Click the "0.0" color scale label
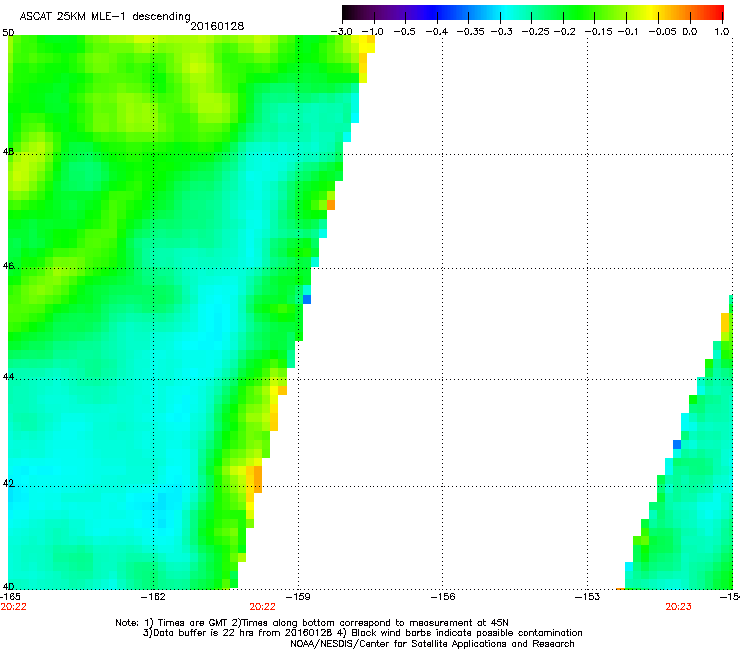The width and height of the screenshot is (740, 650). [690, 32]
